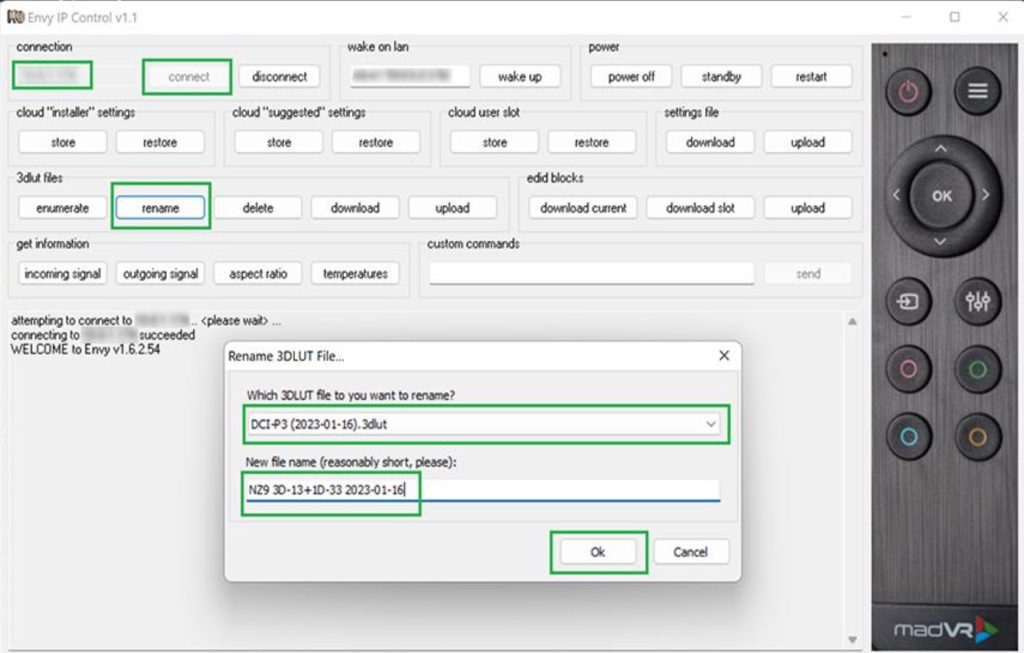Tap the down arrow on the remote d-pad

tap(940, 242)
